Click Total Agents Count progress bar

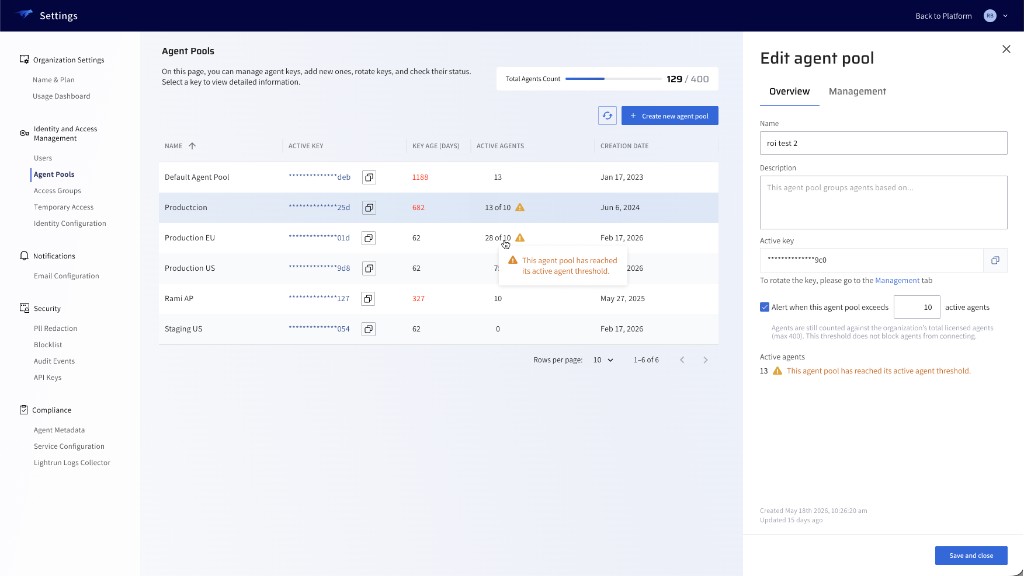pyautogui.click(x=613, y=79)
